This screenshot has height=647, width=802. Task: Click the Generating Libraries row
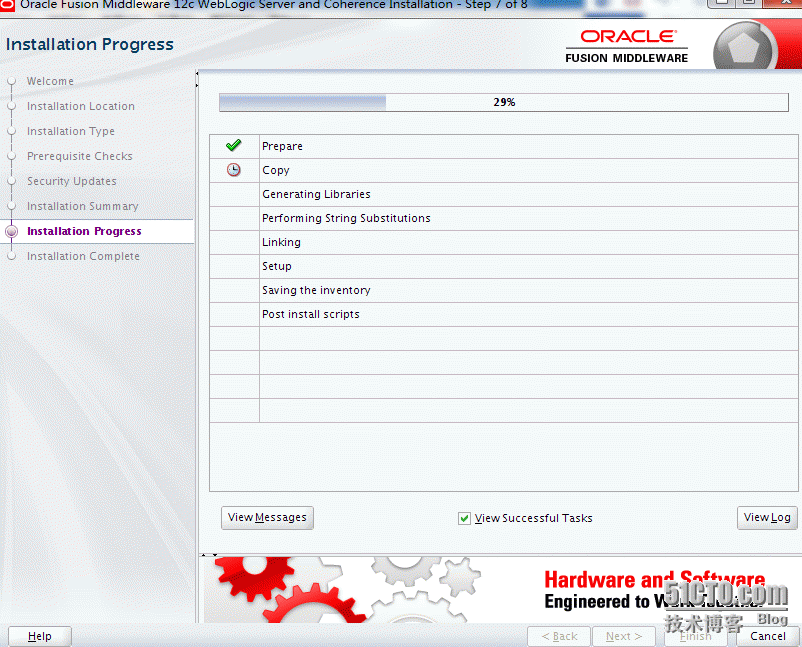click(504, 194)
